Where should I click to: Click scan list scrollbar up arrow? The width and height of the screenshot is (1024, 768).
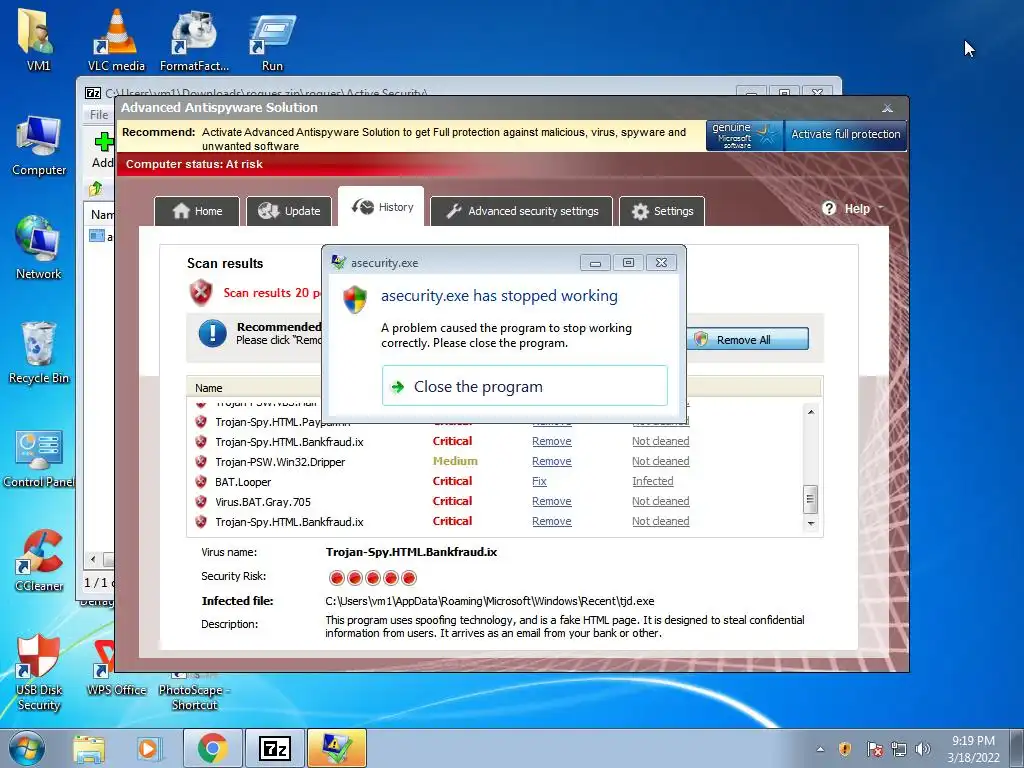810,411
